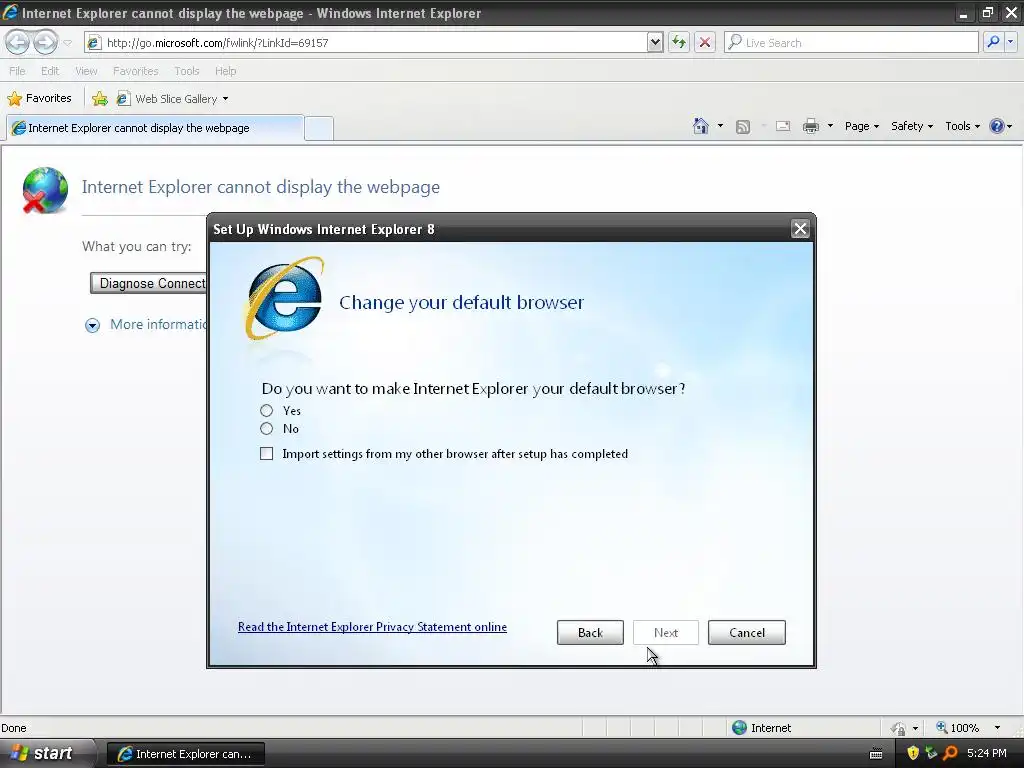Open the Help menu
The width and height of the screenshot is (1024, 768).
coord(225,71)
